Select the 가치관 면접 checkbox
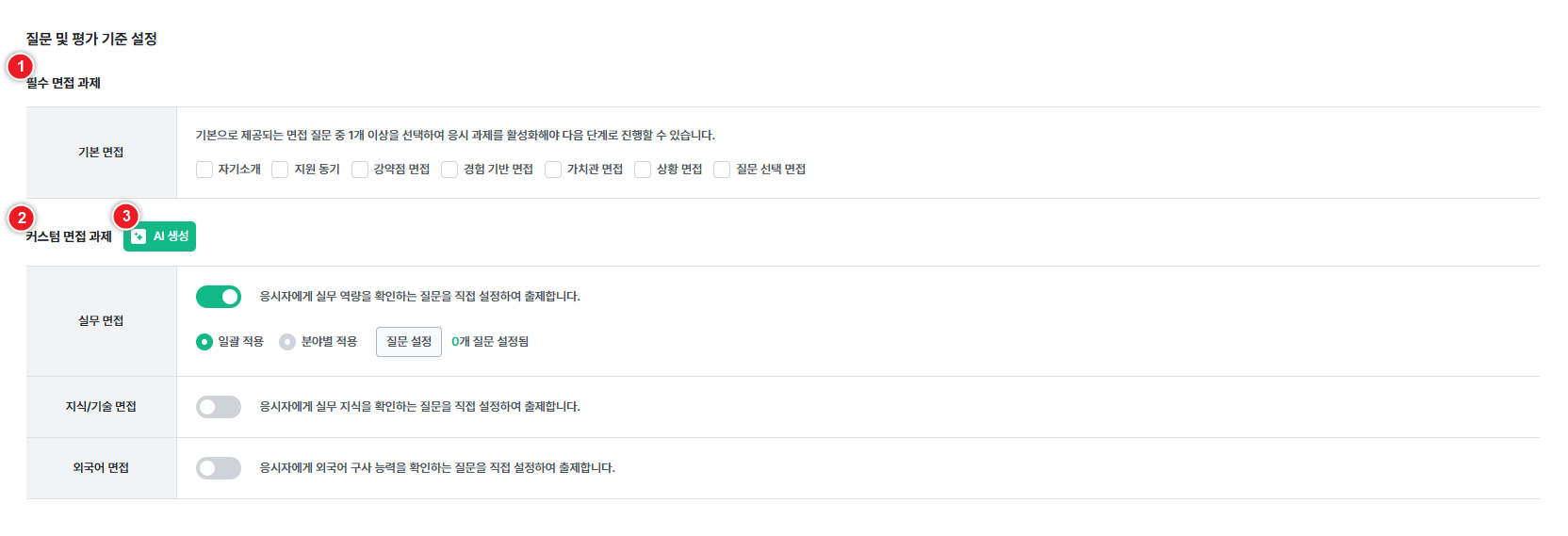The width and height of the screenshot is (1568, 536). click(553, 170)
